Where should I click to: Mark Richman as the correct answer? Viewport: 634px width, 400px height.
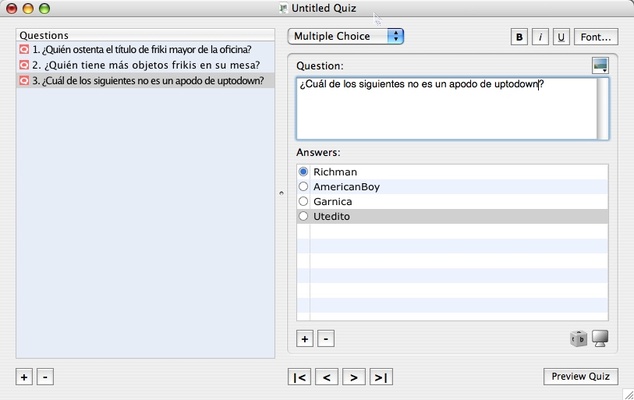[x=303, y=172]
